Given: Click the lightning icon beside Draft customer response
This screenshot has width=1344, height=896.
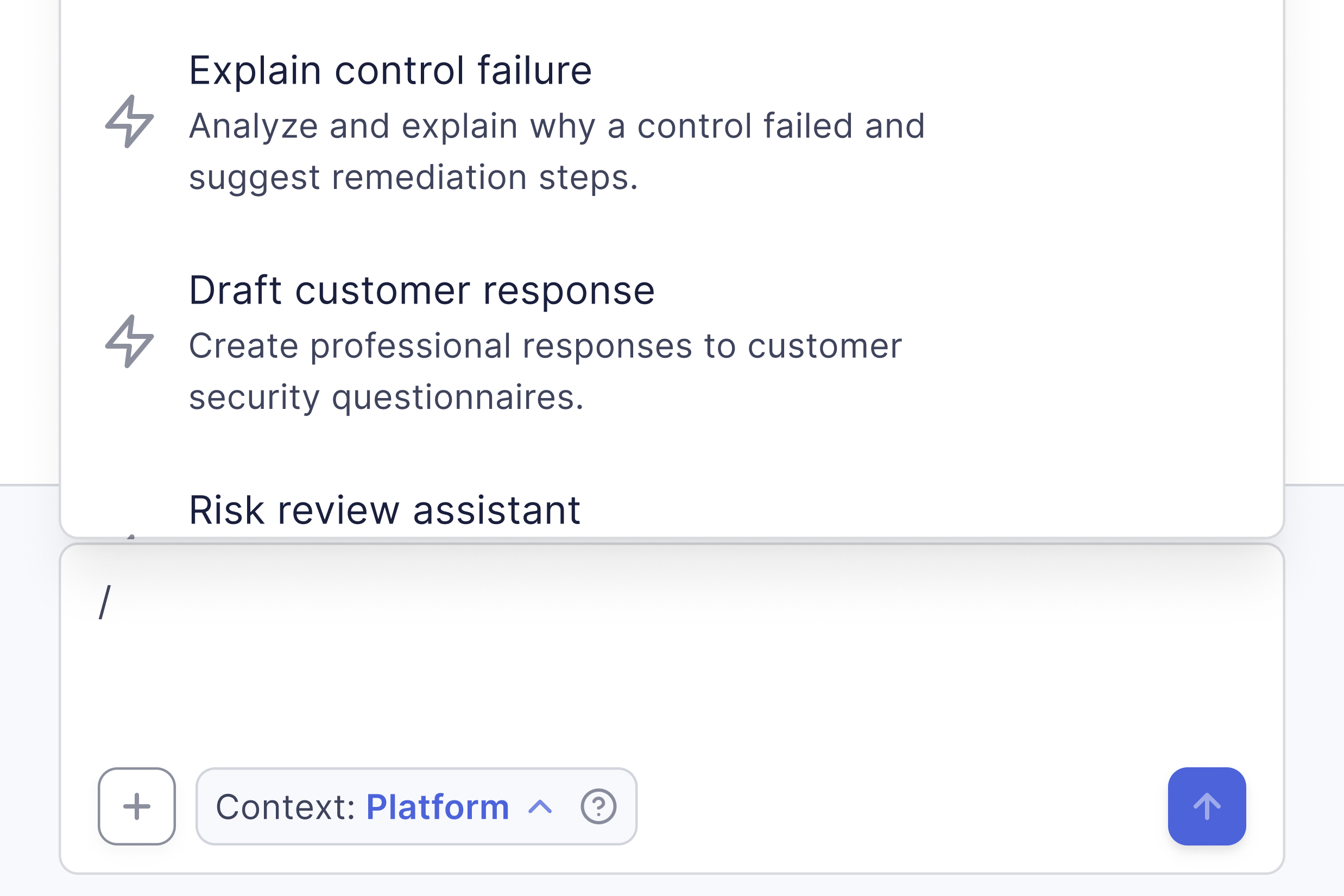Looking at the screenshot, I should pos(130,341).
